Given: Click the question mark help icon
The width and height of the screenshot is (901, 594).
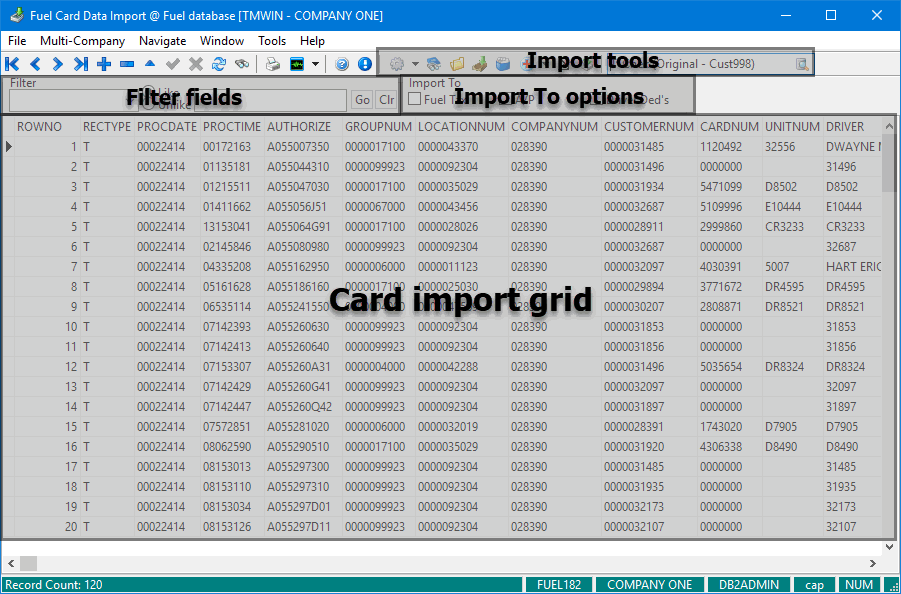Looking at the screenshot, I should pos(342,64).
